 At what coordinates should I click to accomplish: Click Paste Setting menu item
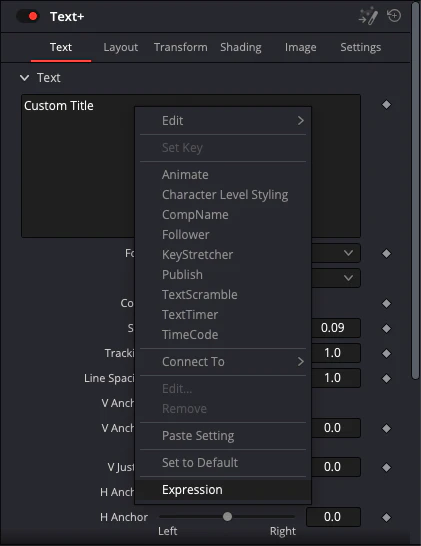pyautogui.click(x=223, y=436)
